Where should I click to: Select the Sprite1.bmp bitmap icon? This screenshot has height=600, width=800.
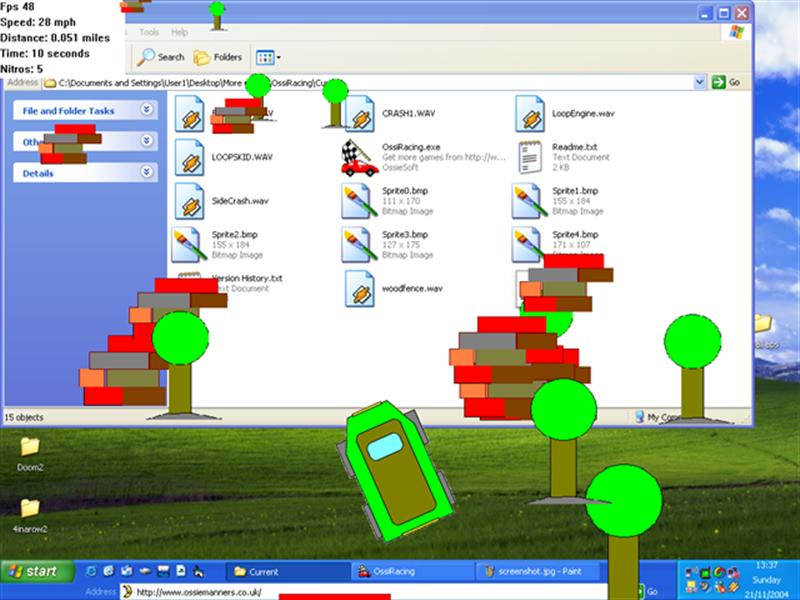tap(529, 201)
